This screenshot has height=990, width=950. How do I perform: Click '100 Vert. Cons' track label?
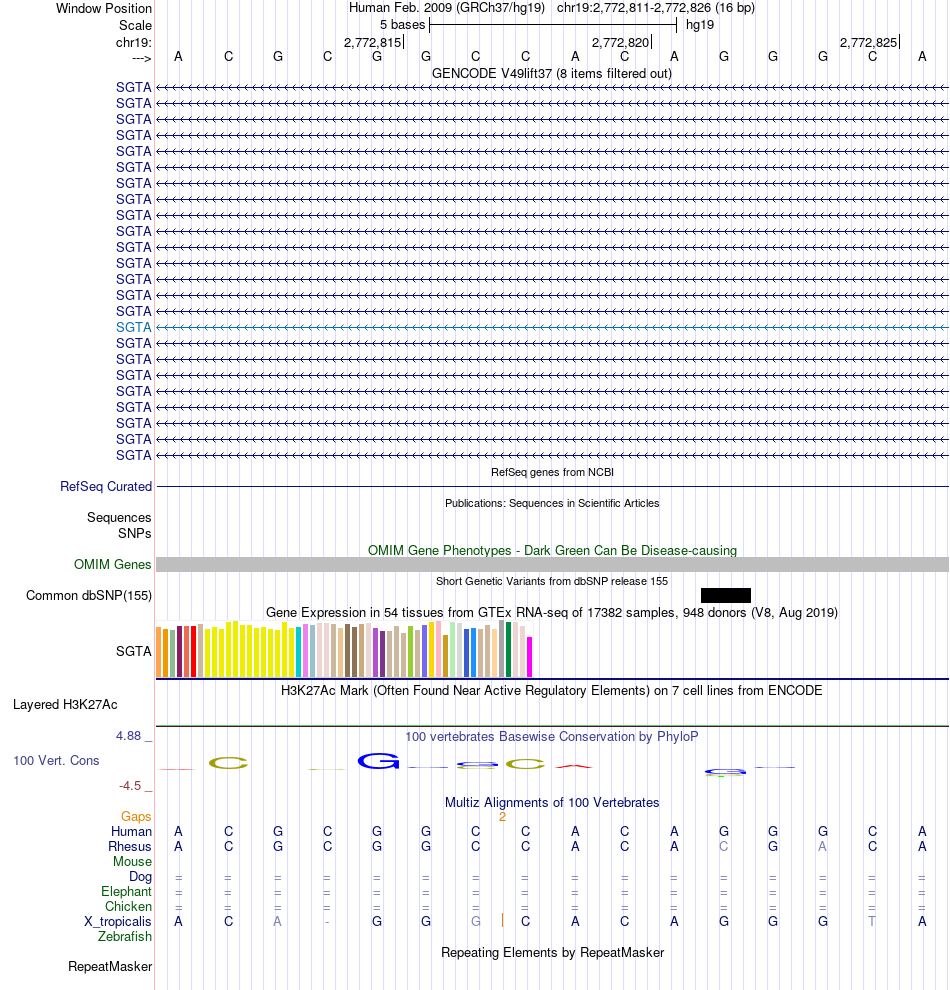click(x=56, y=760)
